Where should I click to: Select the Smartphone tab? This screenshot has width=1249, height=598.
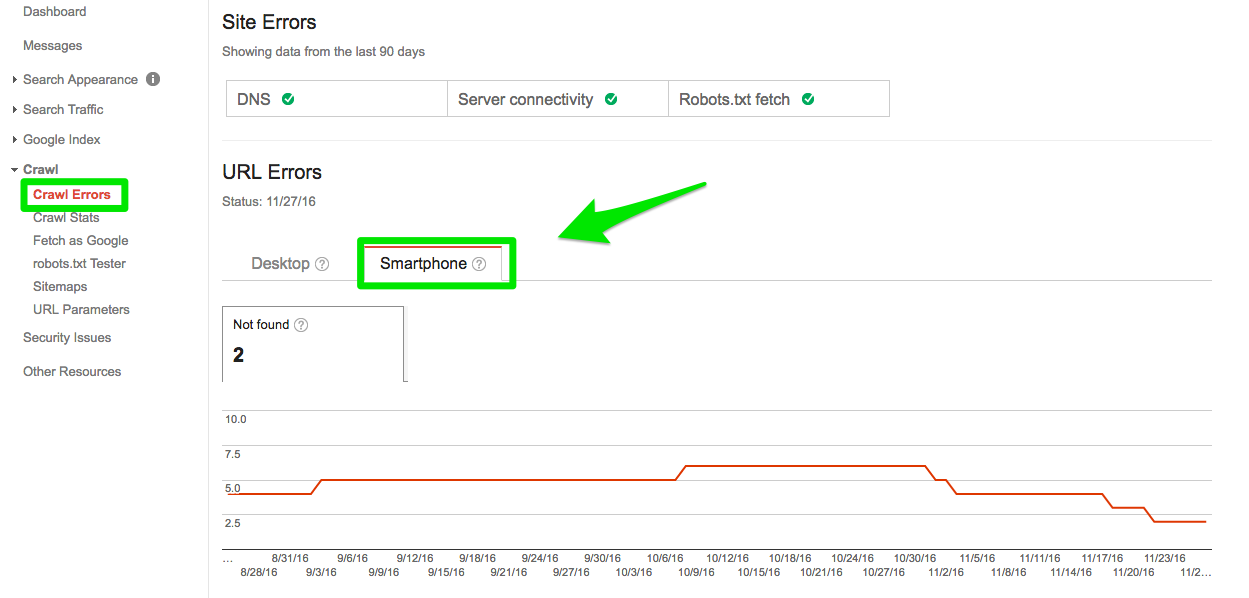coord(423,263)
